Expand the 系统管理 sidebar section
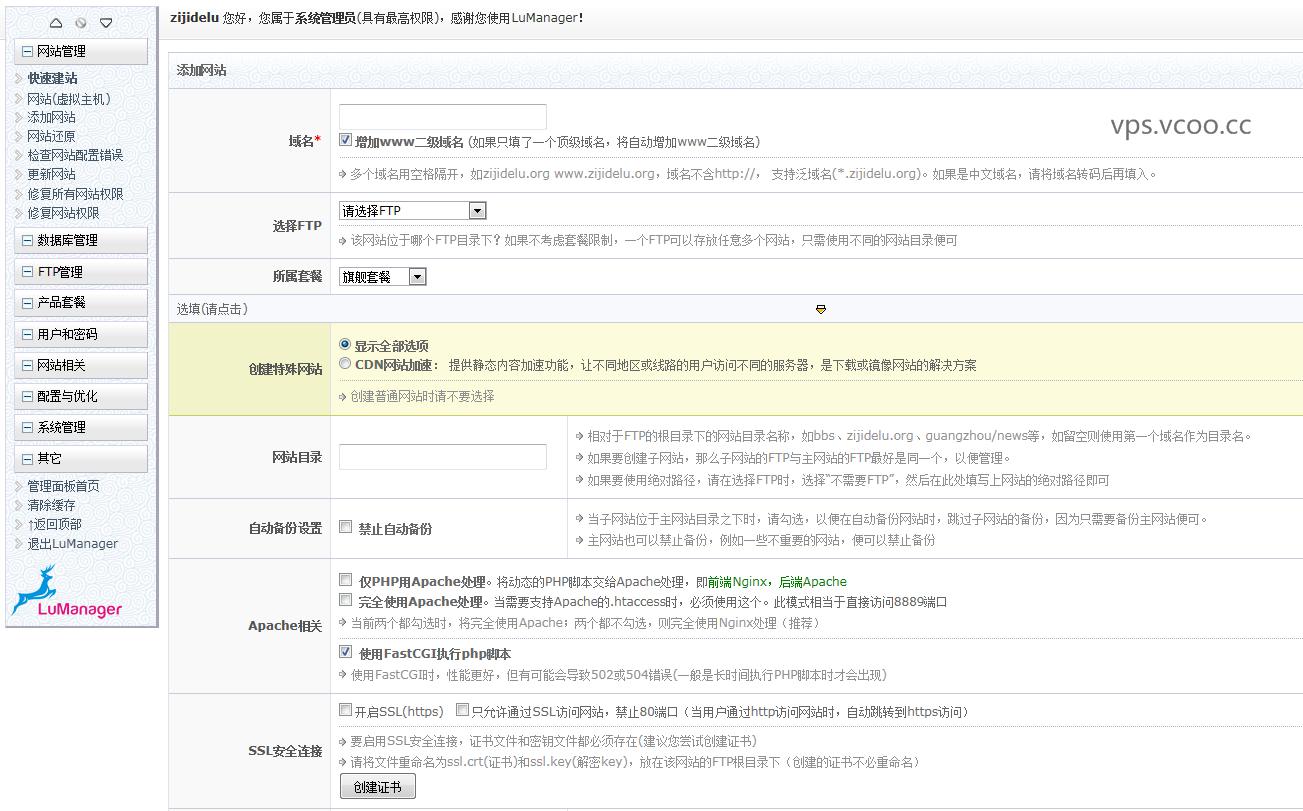 coord(61,427)
